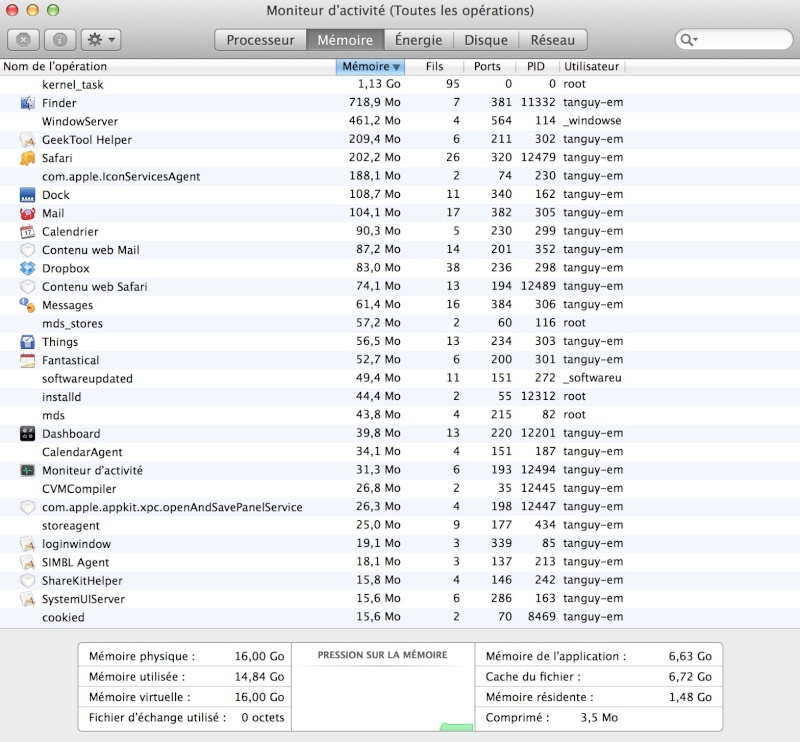This screenshot has width=800, height=742.
Task: Click the Moniteur d'activité process icon
Action: tap(28, 471)
